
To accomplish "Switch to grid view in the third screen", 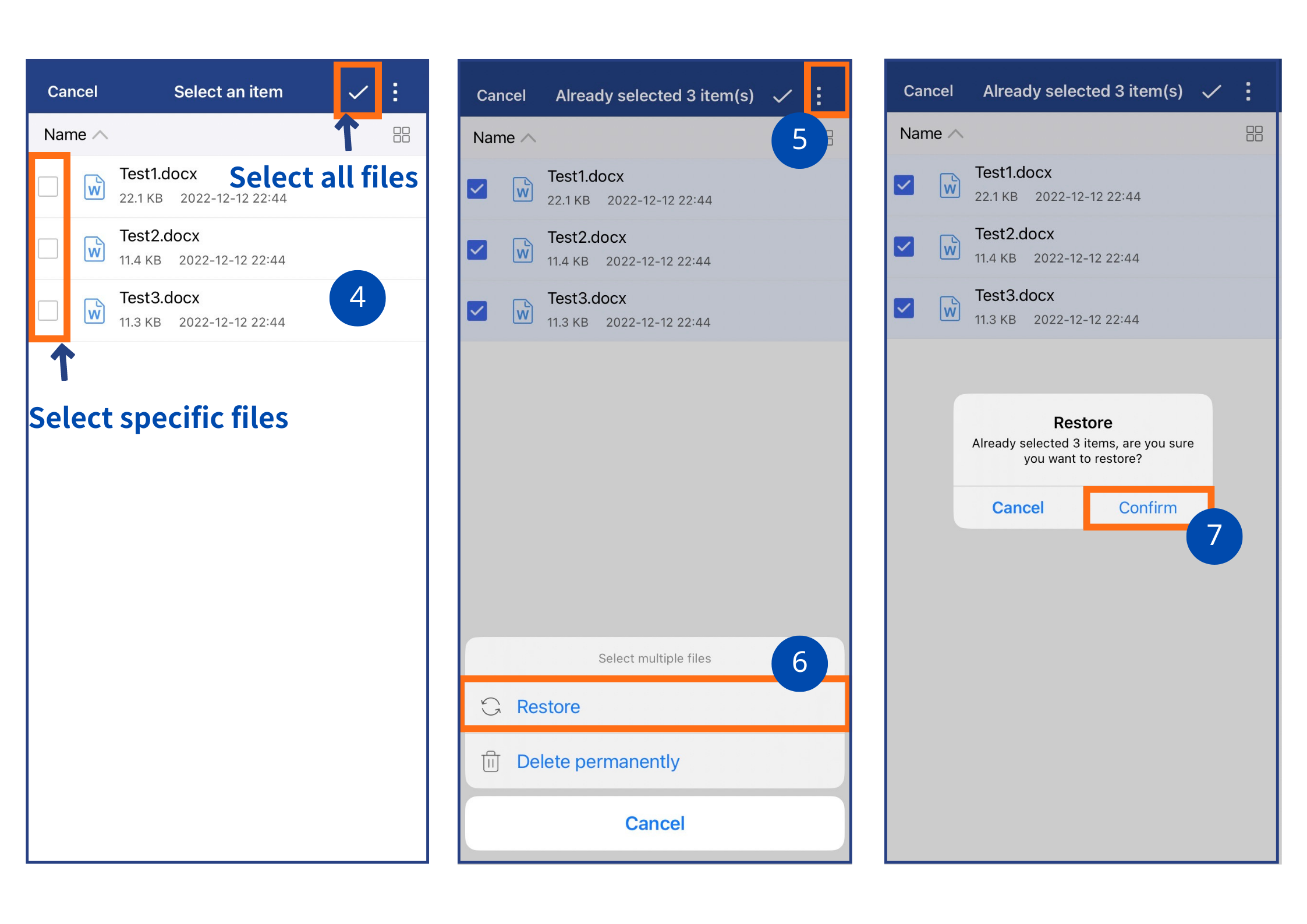I will coord(1254,134).
